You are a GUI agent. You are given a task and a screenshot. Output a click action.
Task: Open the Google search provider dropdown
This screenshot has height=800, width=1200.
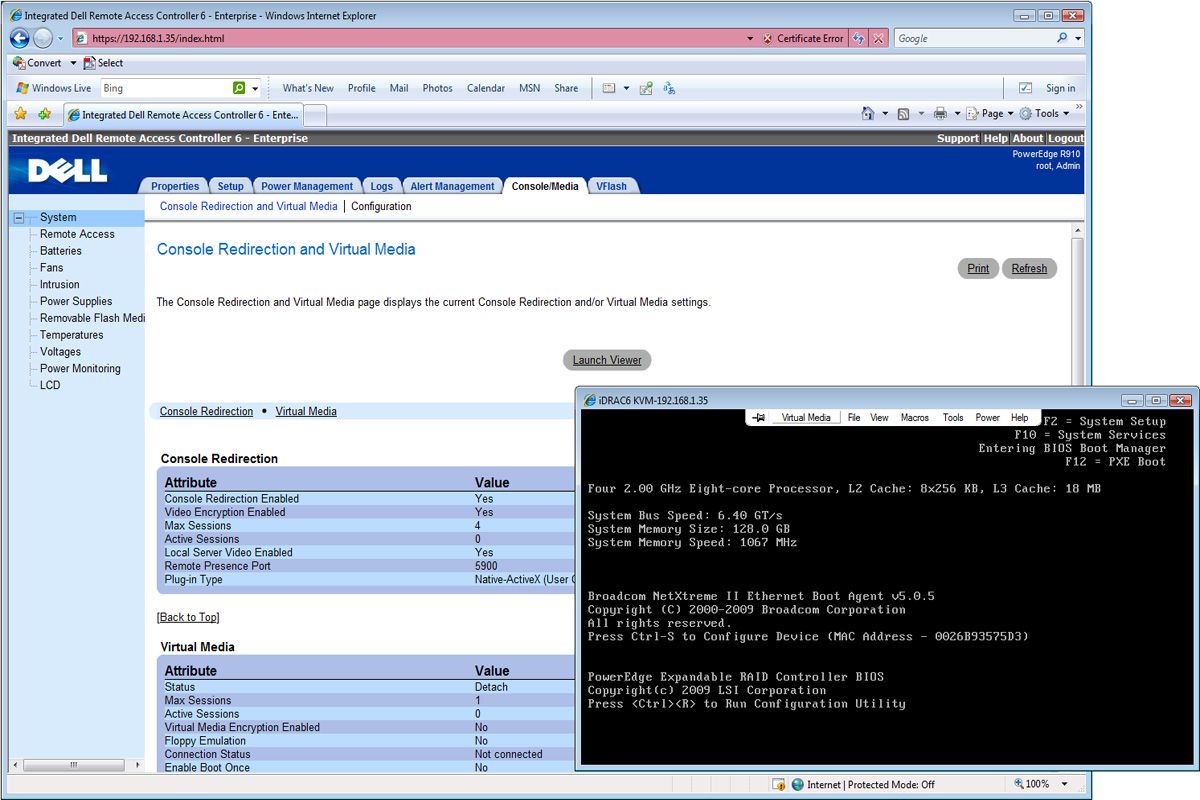(x=1078, y=38)
